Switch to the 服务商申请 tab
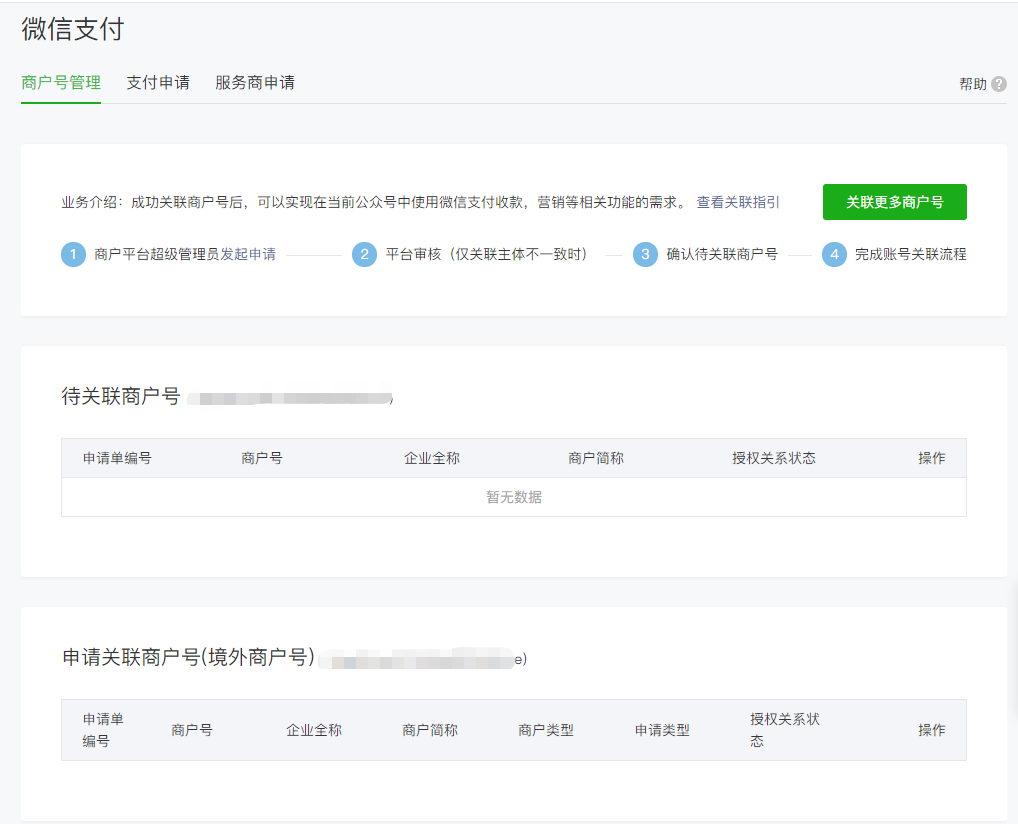This screenshot has height=824, width=1018. click(254, 82)
